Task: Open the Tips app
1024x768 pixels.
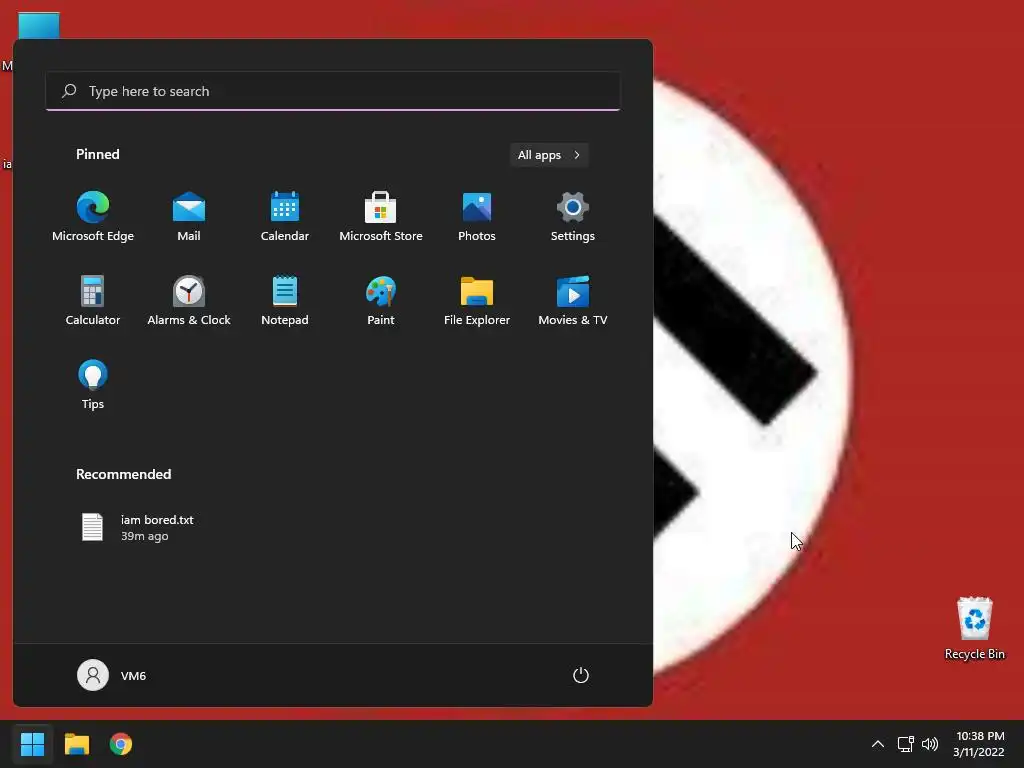Action: 93,385
